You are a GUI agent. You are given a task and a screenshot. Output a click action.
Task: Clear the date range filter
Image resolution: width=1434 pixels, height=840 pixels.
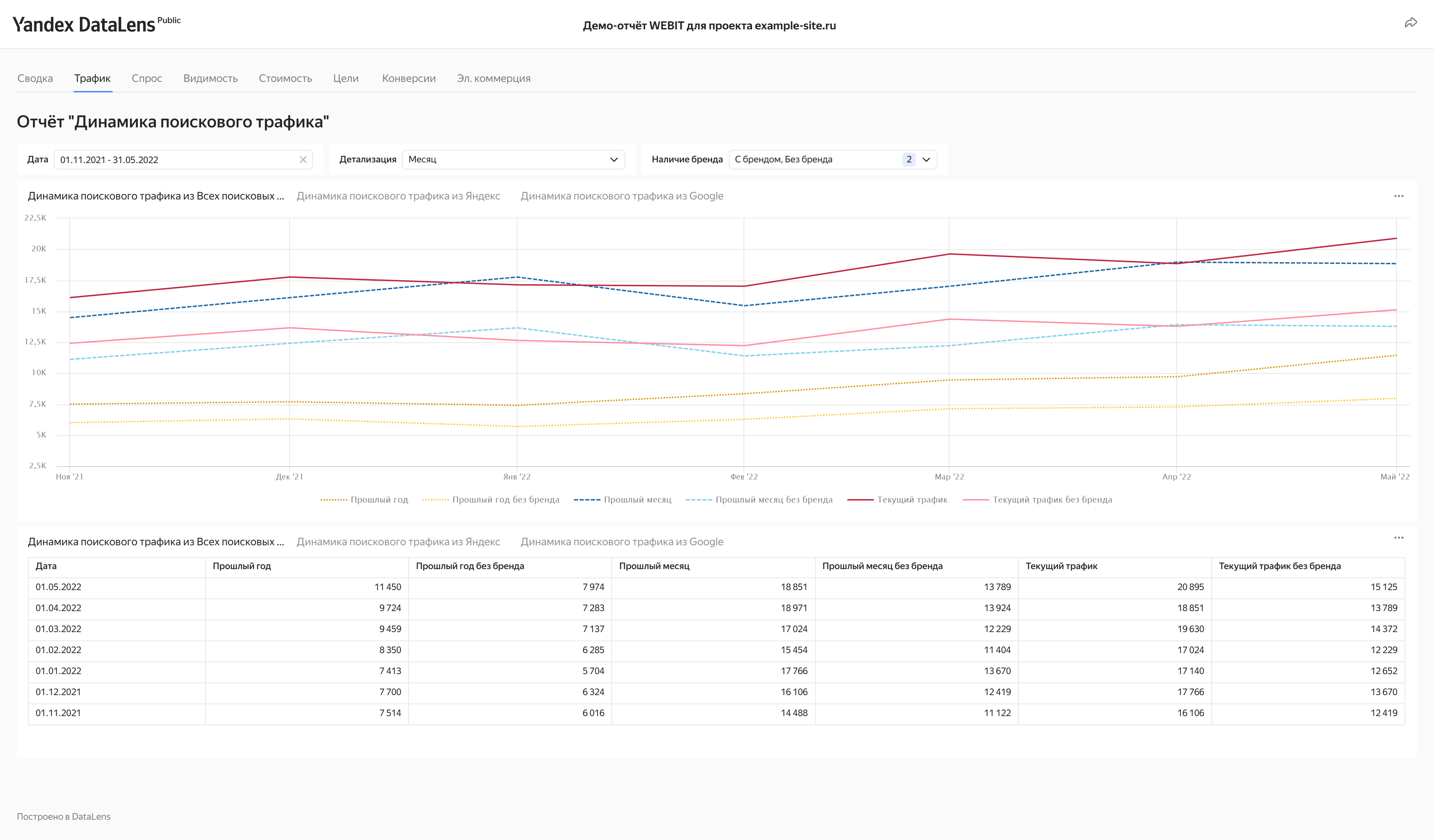tap(303, 160)
